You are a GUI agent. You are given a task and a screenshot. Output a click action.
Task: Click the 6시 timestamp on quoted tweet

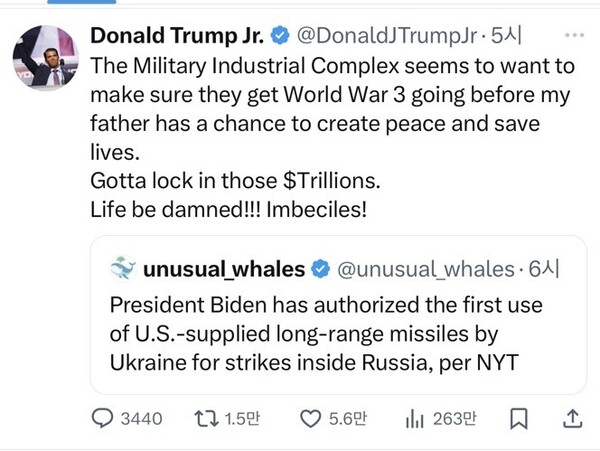tap(548, 269)
